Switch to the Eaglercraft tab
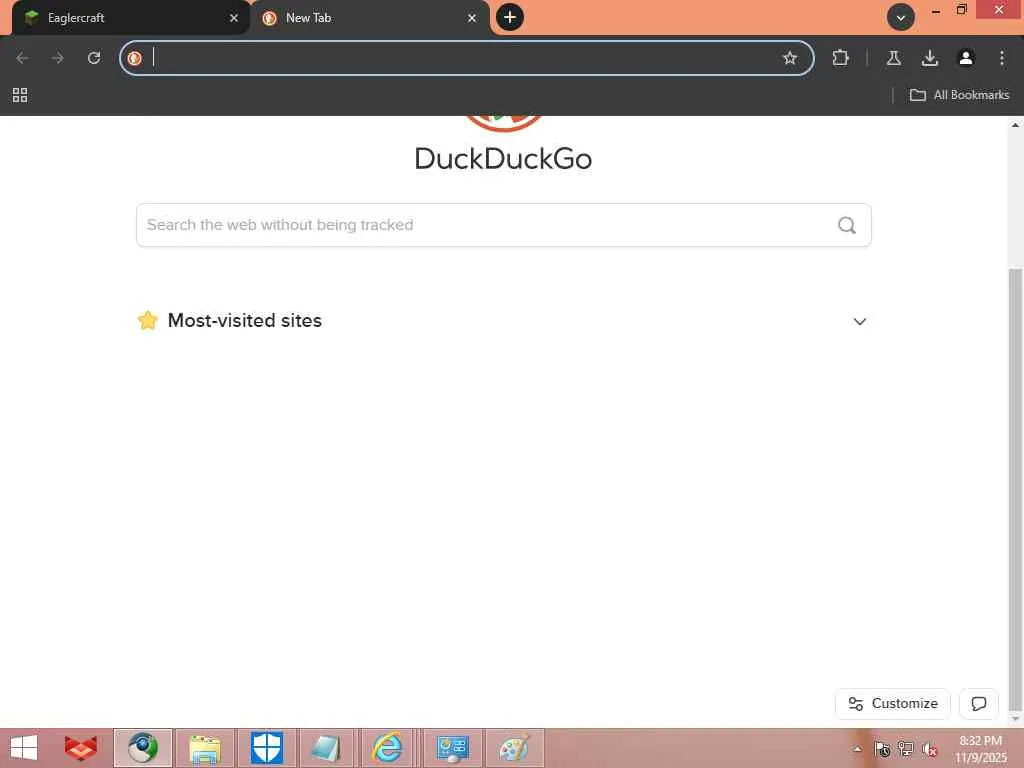 129,18
